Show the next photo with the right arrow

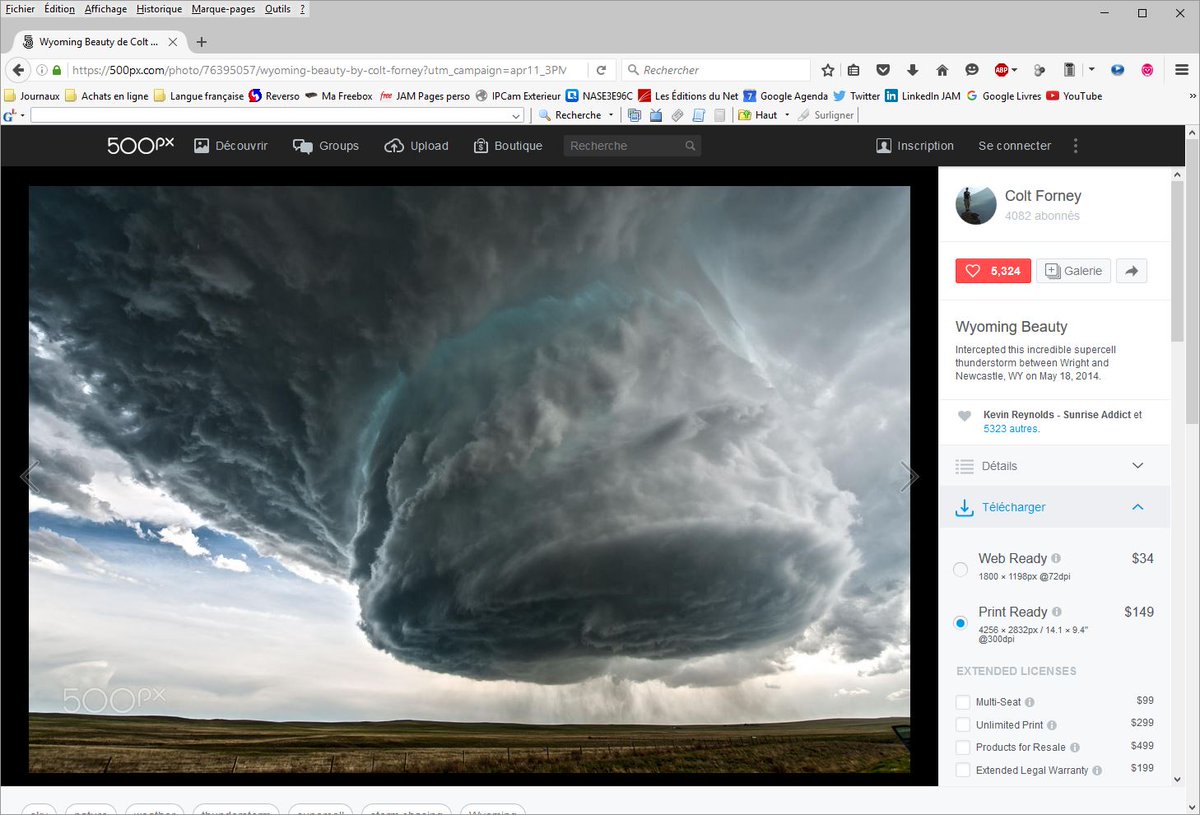click(x=908, y=476)
